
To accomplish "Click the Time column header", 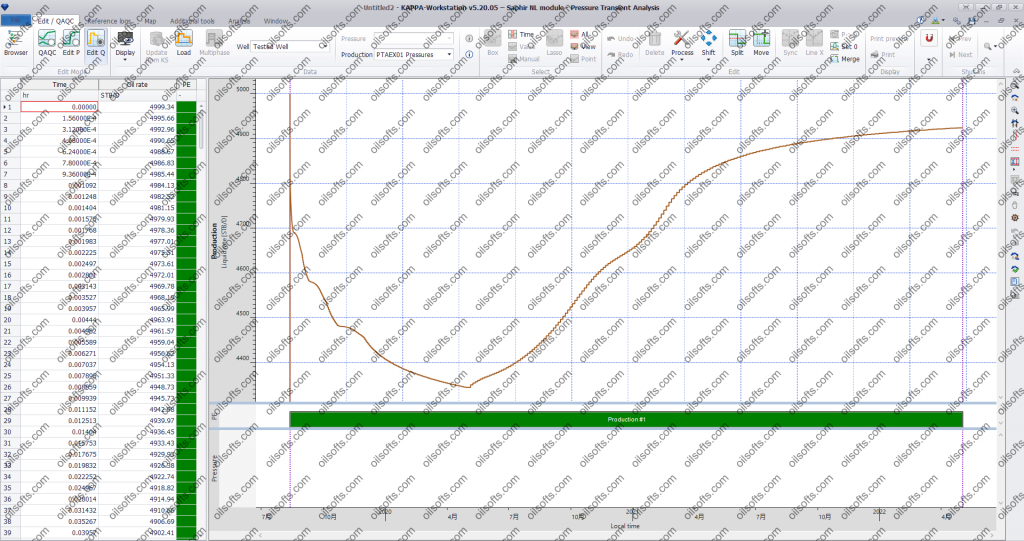I will coord(59,84).
